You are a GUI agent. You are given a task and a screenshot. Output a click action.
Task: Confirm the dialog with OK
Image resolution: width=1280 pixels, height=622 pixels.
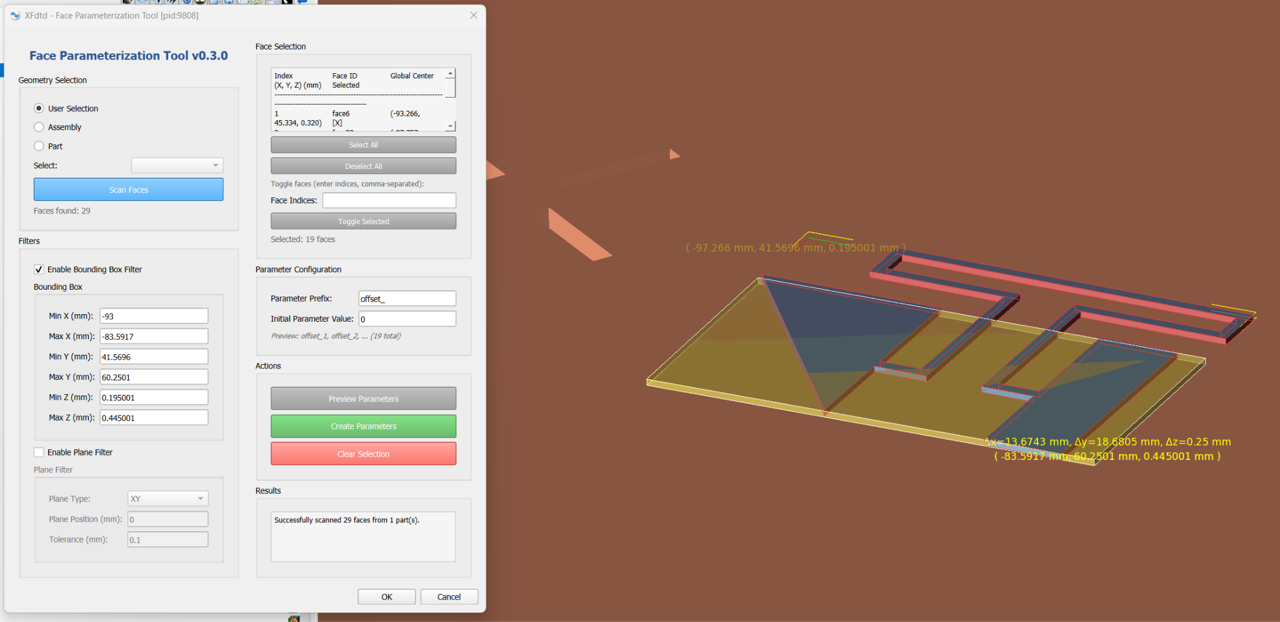[x=387, y=597]
